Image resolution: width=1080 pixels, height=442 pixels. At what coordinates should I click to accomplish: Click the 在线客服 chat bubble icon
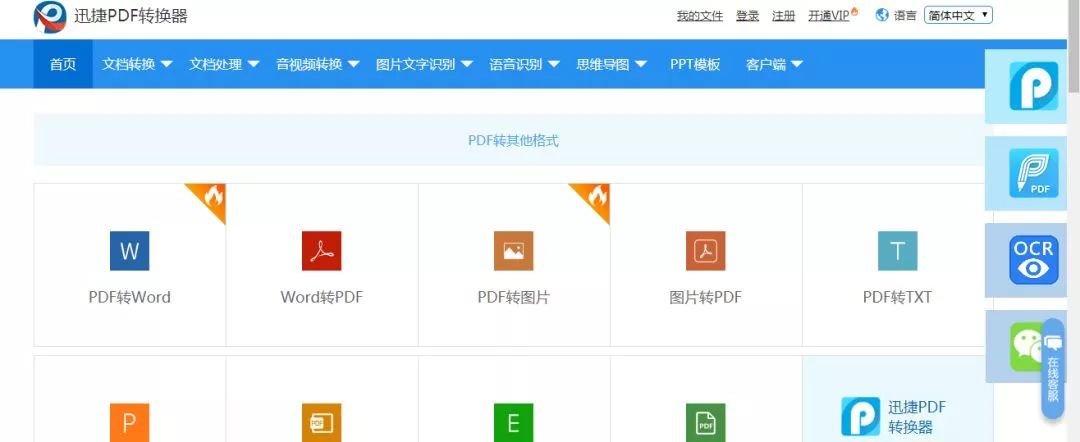(1053, 343)
